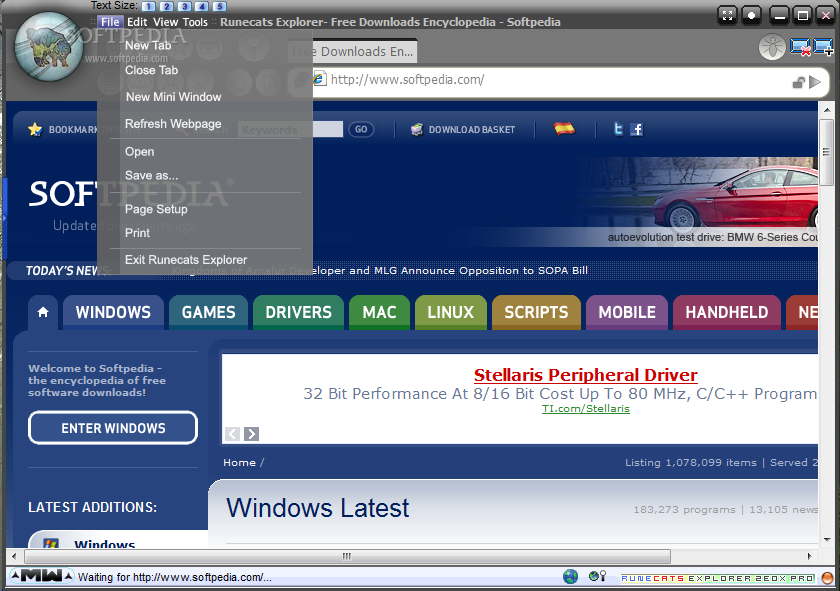Choose Close Tab from File menu
This screenshot has width=840, height=591.
click(x=152, y=70)
